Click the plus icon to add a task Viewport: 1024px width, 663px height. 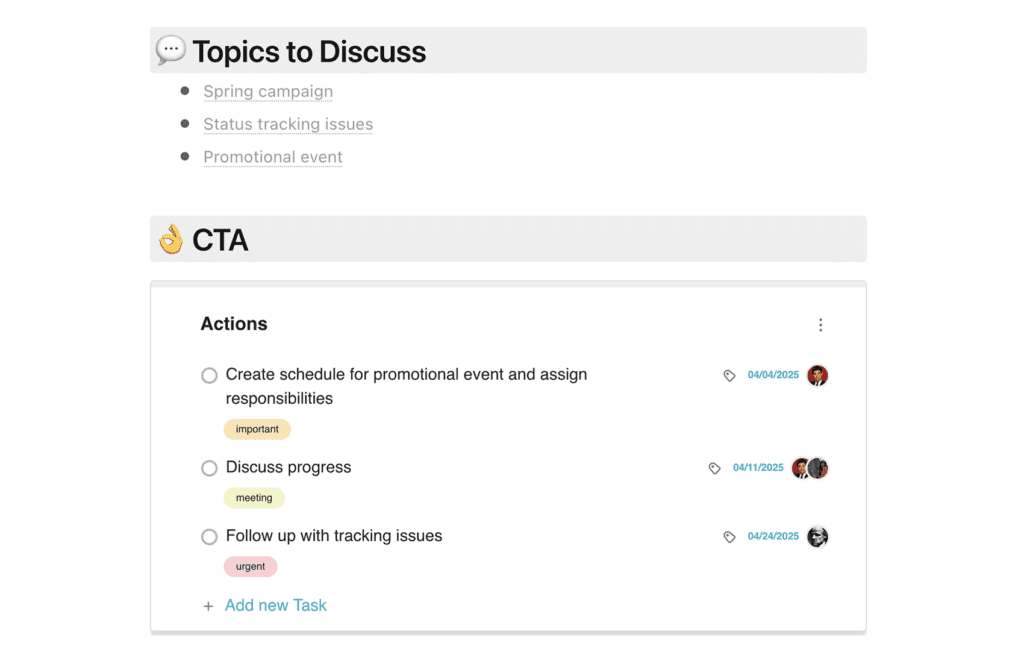208,606
